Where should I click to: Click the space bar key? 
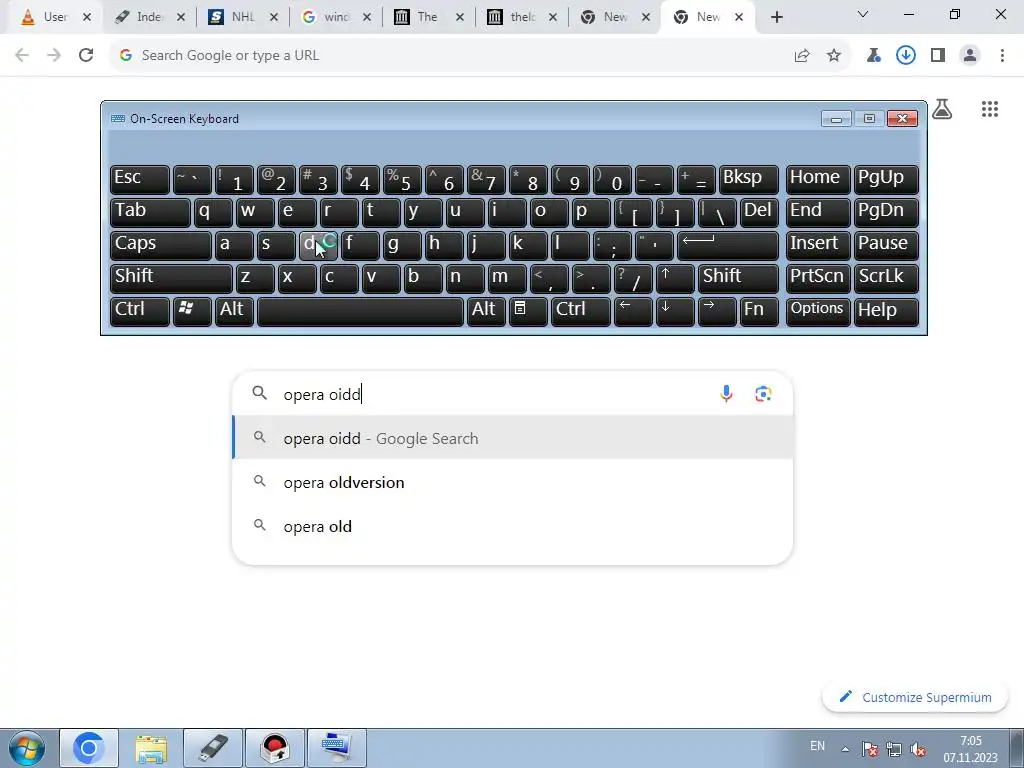(360, 311)
